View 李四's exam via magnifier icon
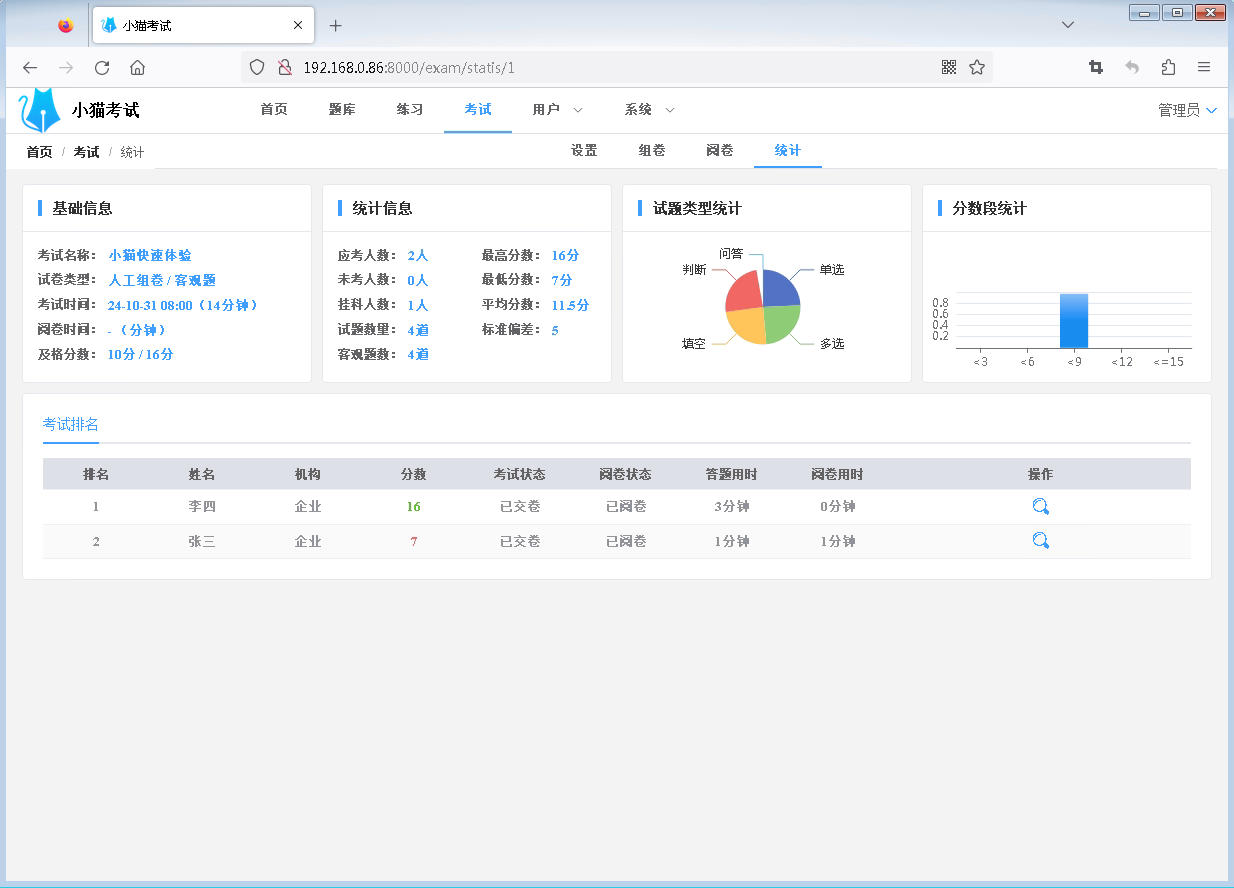 (x=1040, y=506)
